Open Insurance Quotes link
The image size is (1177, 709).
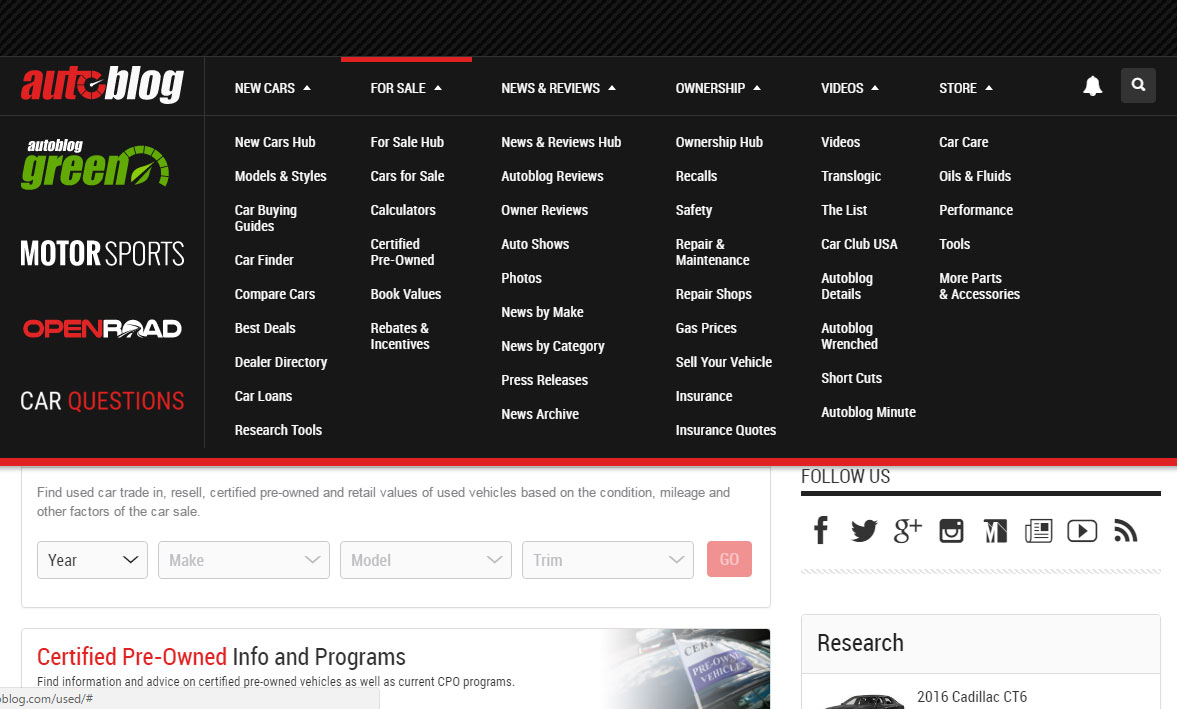point(725,430)
